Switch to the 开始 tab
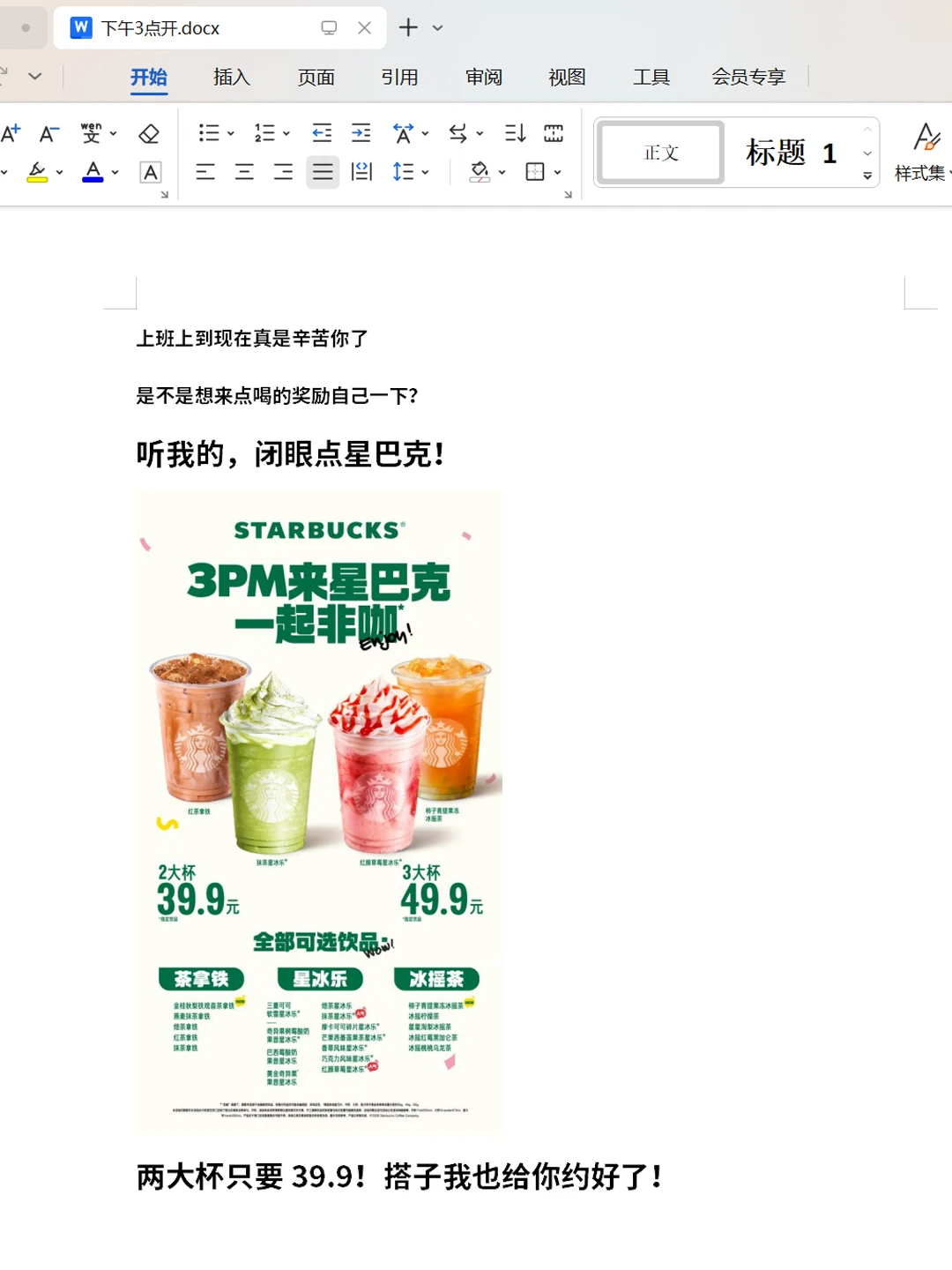 [x=149, y=78]
